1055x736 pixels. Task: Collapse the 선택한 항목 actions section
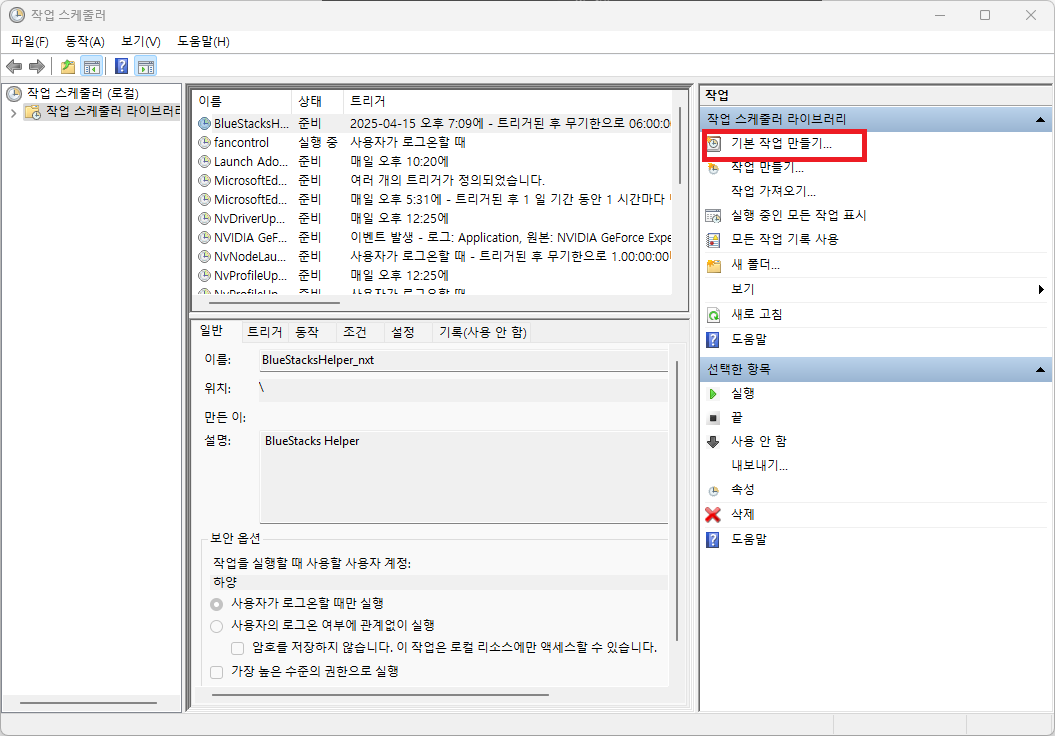click(x=1040, y=370)
